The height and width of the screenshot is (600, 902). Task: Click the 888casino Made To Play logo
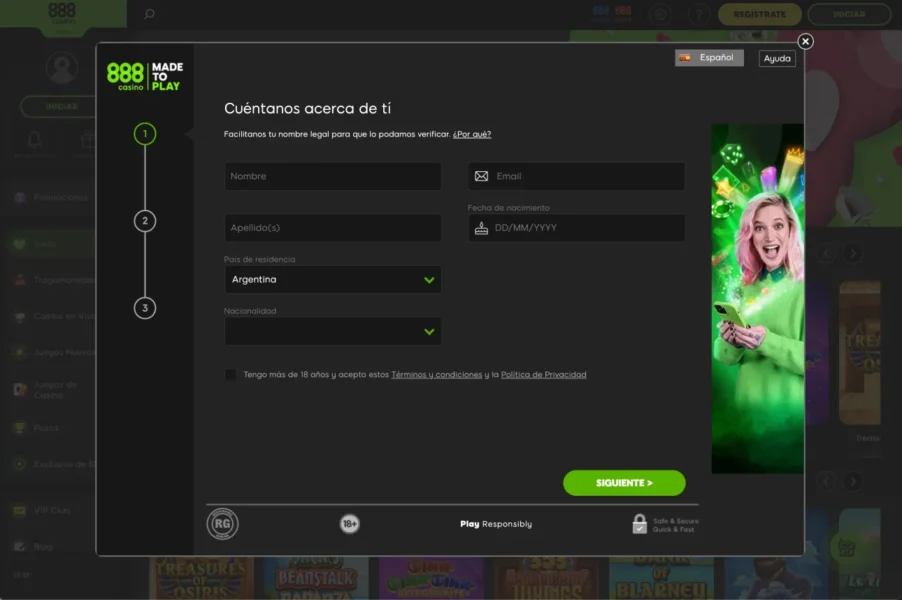click(143, 76)
